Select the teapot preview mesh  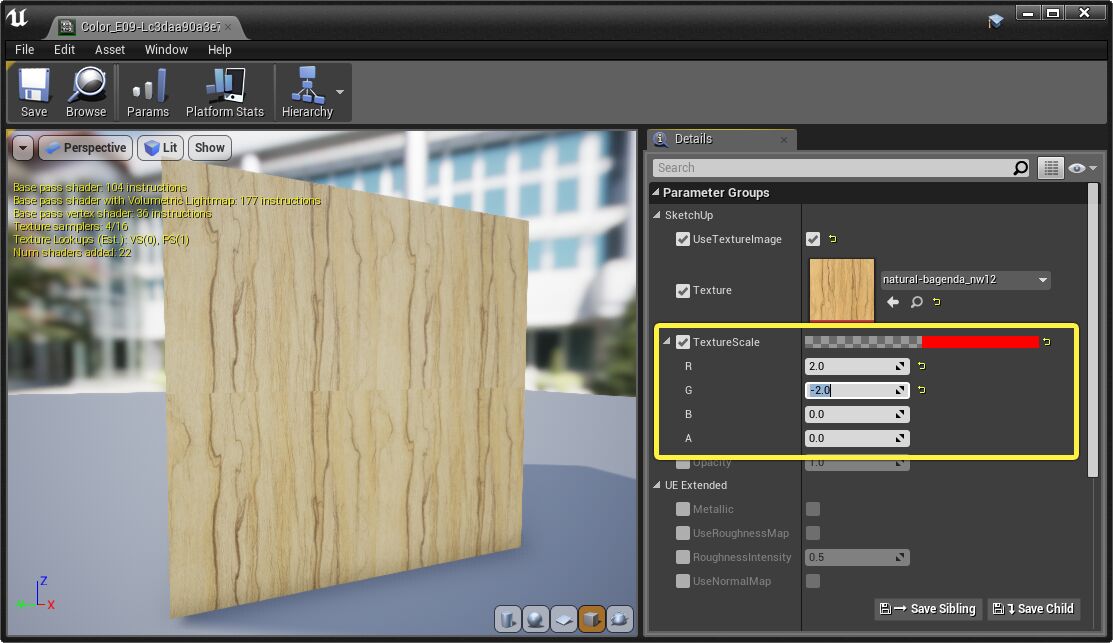tap(620, 618)
